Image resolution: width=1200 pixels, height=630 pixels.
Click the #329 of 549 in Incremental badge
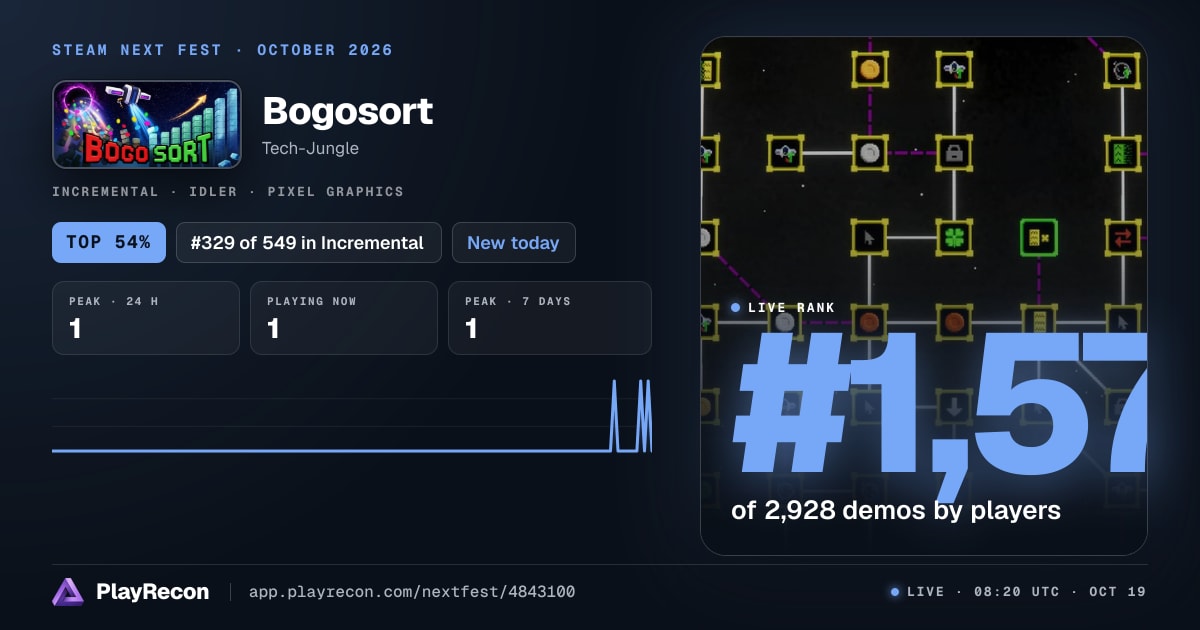click(x=309, y=242)
